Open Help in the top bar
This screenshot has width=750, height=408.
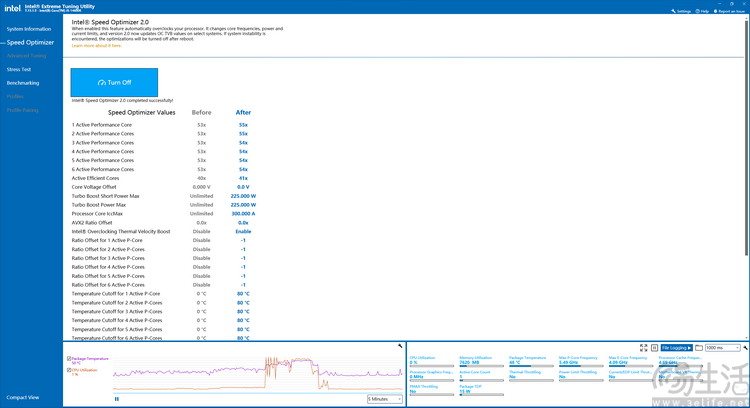point(702,11)
